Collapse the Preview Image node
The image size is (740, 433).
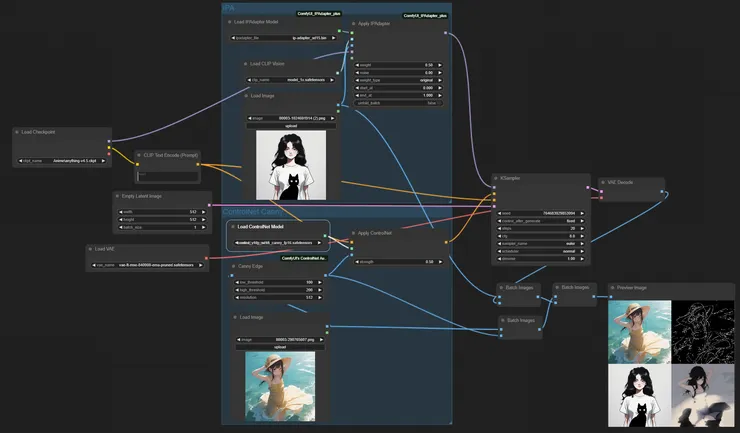click(x=612, y=288)
